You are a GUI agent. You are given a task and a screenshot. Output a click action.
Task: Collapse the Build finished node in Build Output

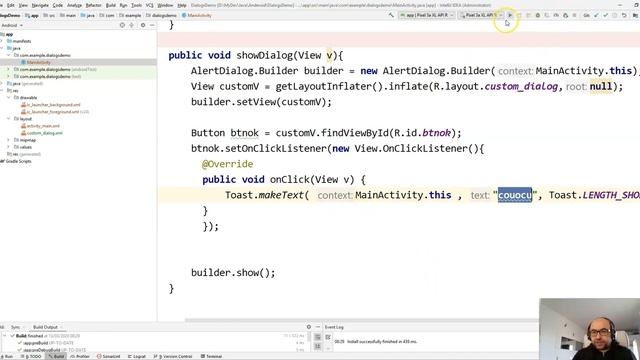(5, 336)
